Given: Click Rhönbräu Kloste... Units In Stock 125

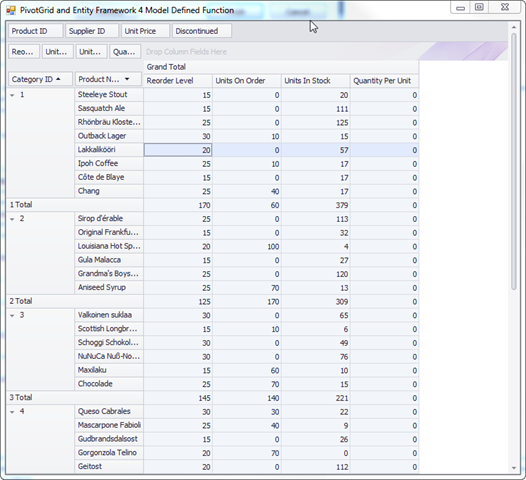Looking at the screenshot, I should 316,122.
